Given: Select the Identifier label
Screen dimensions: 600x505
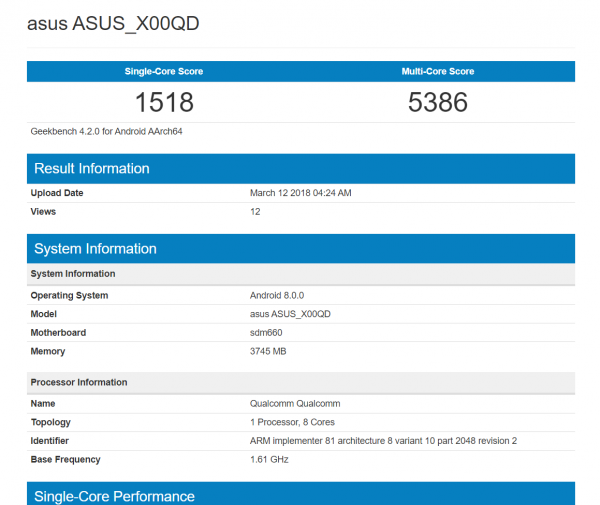Looking at the screenshot, I should 50,441.
